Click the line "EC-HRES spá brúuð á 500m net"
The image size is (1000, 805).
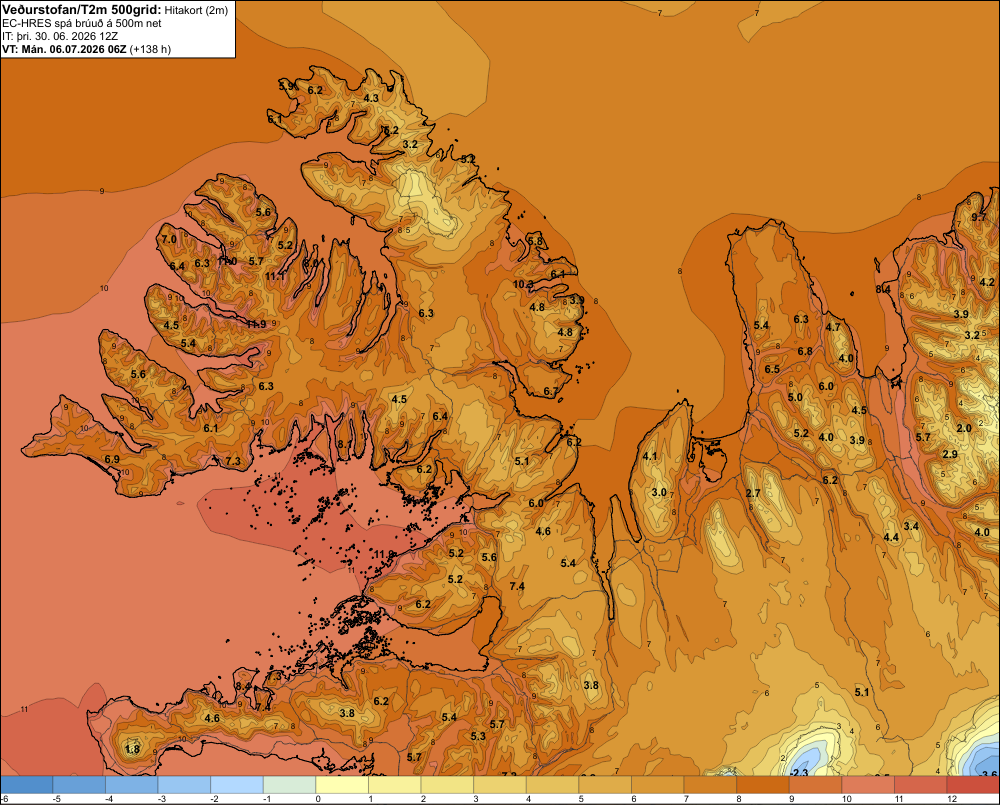82,24
